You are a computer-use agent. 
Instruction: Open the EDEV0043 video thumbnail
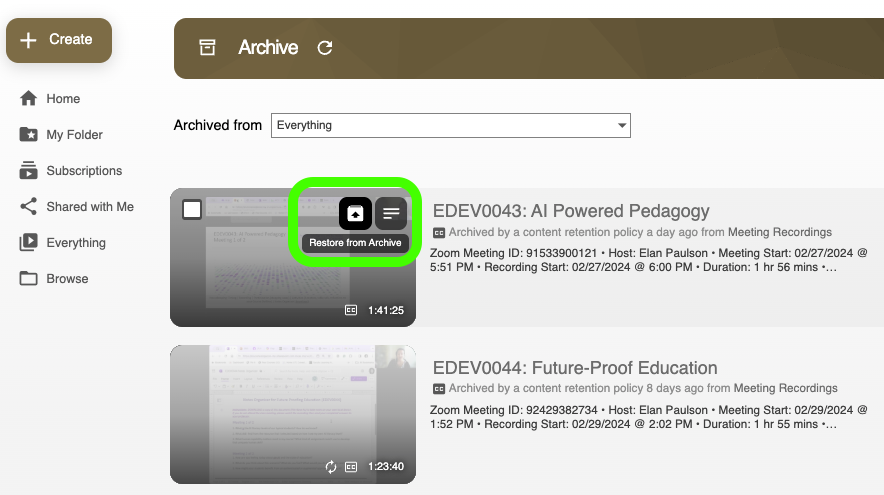click(x=293, y=258)
